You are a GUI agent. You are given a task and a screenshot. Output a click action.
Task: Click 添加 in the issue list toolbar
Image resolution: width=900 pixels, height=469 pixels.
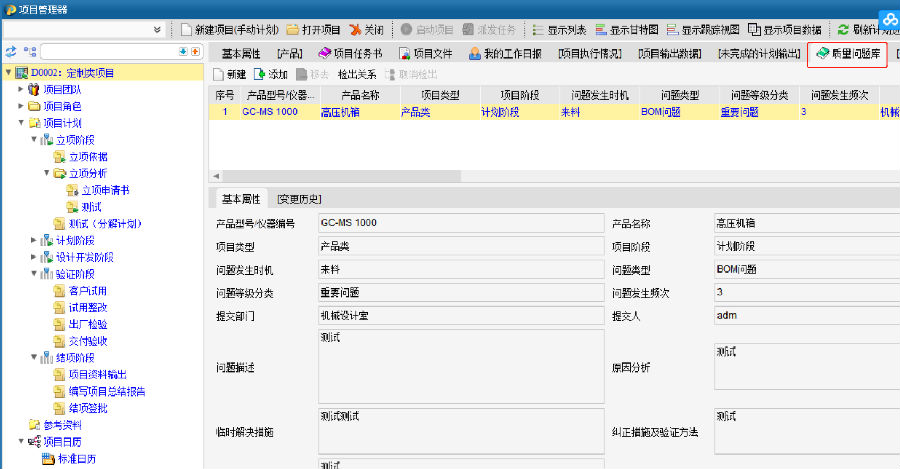270,74
